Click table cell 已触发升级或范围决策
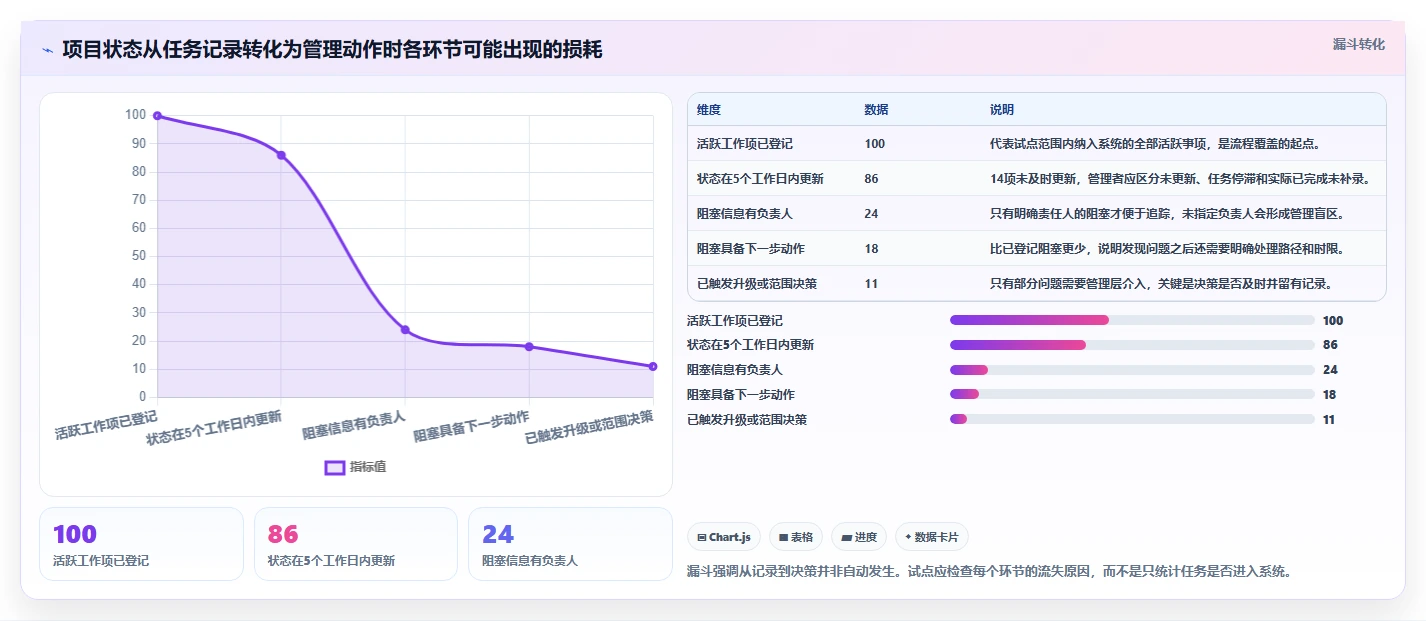The width and height of the screenshot is (1426, 621). pos(757,284)
